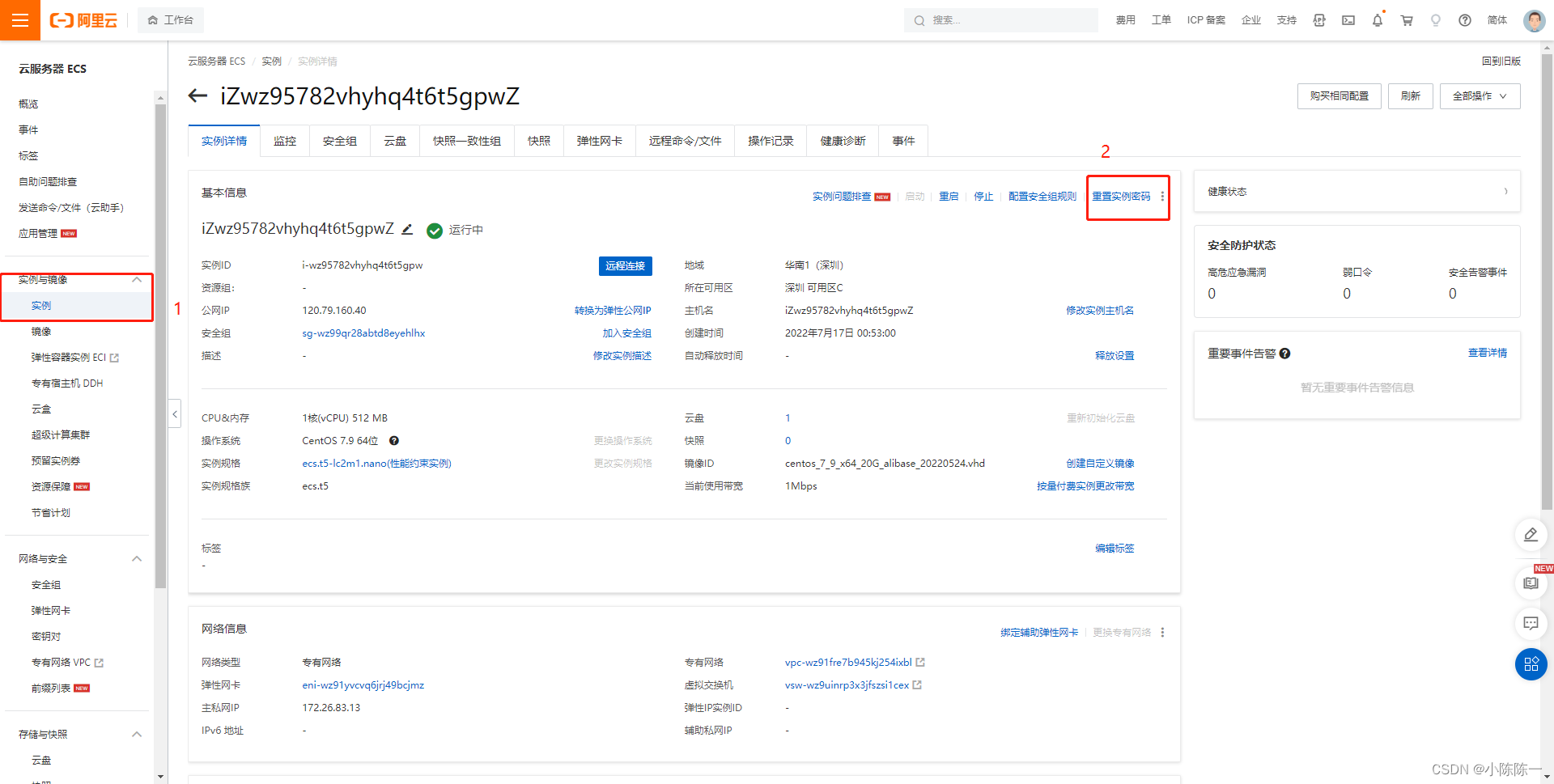Open the hamburger navigation menu

pyautogui.click(x=20, y=20)
